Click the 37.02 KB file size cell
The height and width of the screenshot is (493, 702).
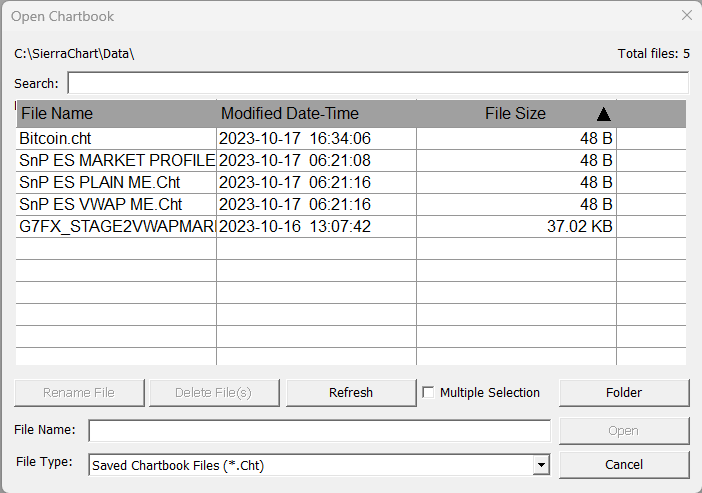pyautogui.click(x=580, y=227)
